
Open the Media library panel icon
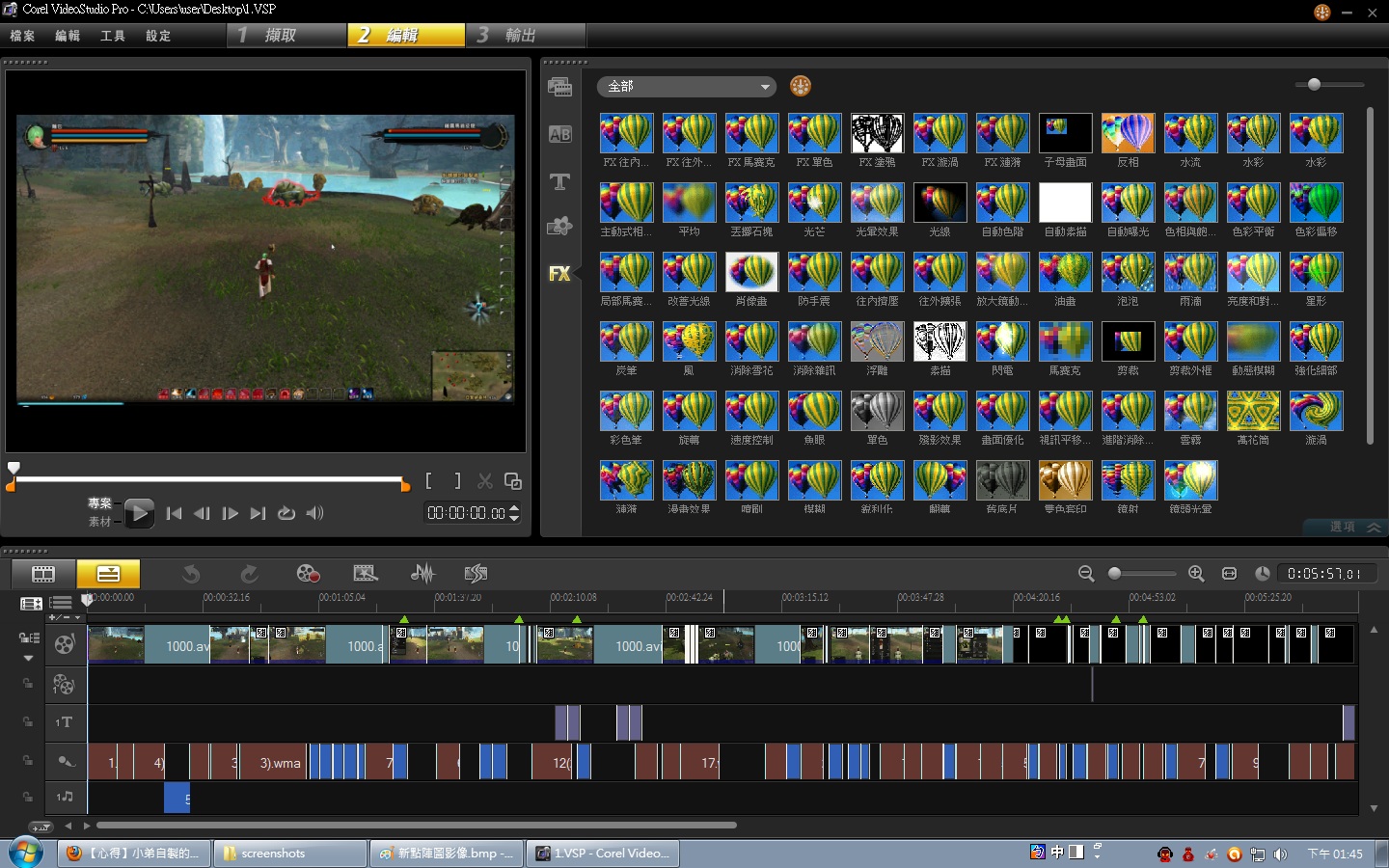[x=559, y=88]
